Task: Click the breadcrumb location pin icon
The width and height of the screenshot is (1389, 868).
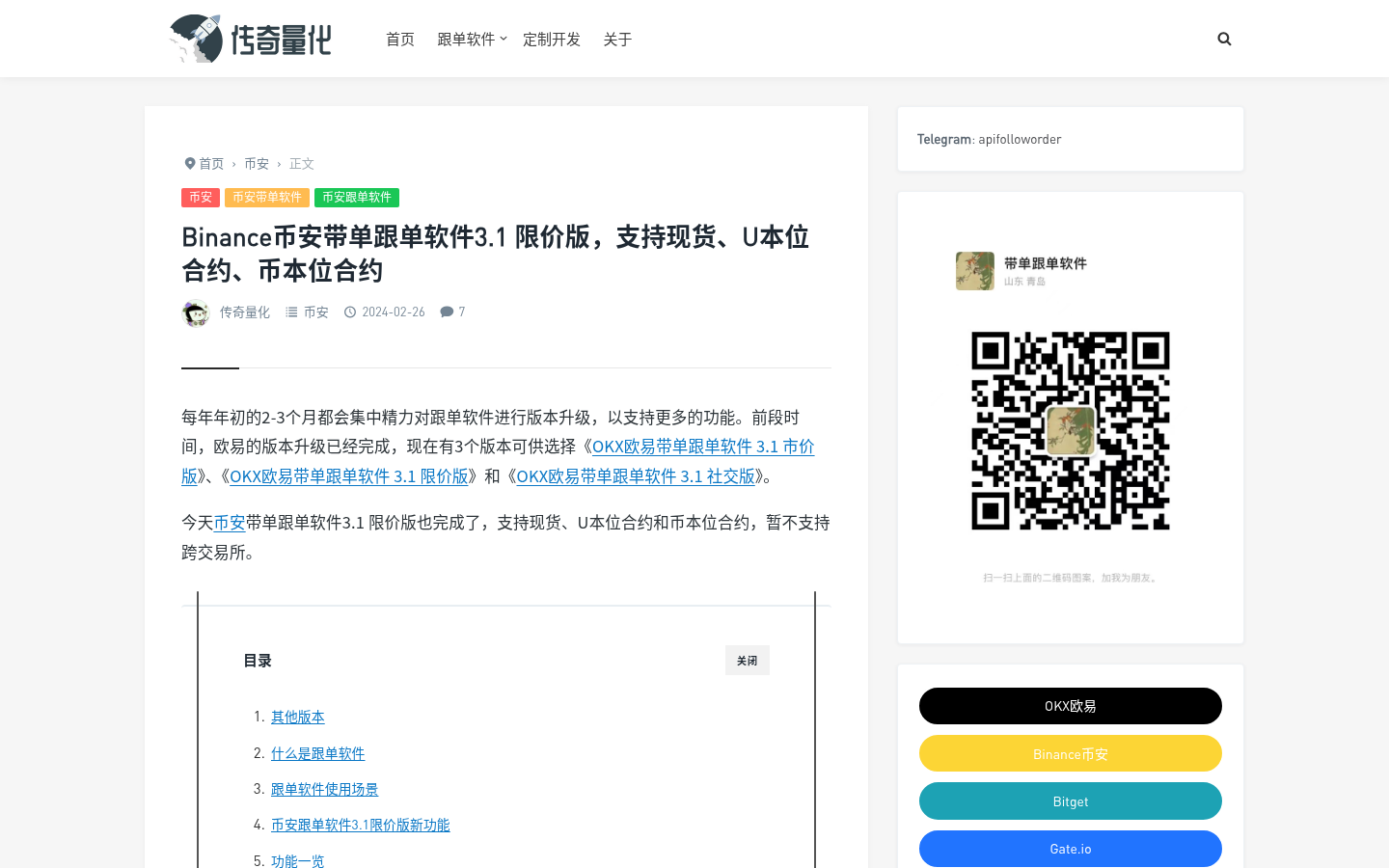Action: click(x=190, y=164)
